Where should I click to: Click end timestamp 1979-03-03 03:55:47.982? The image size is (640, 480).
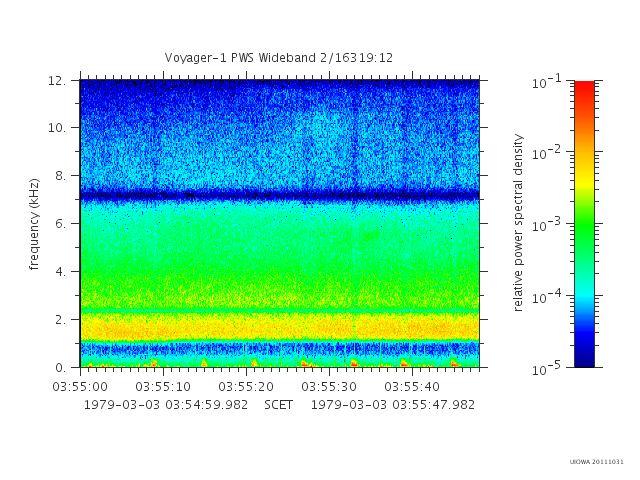click(393, 405)
